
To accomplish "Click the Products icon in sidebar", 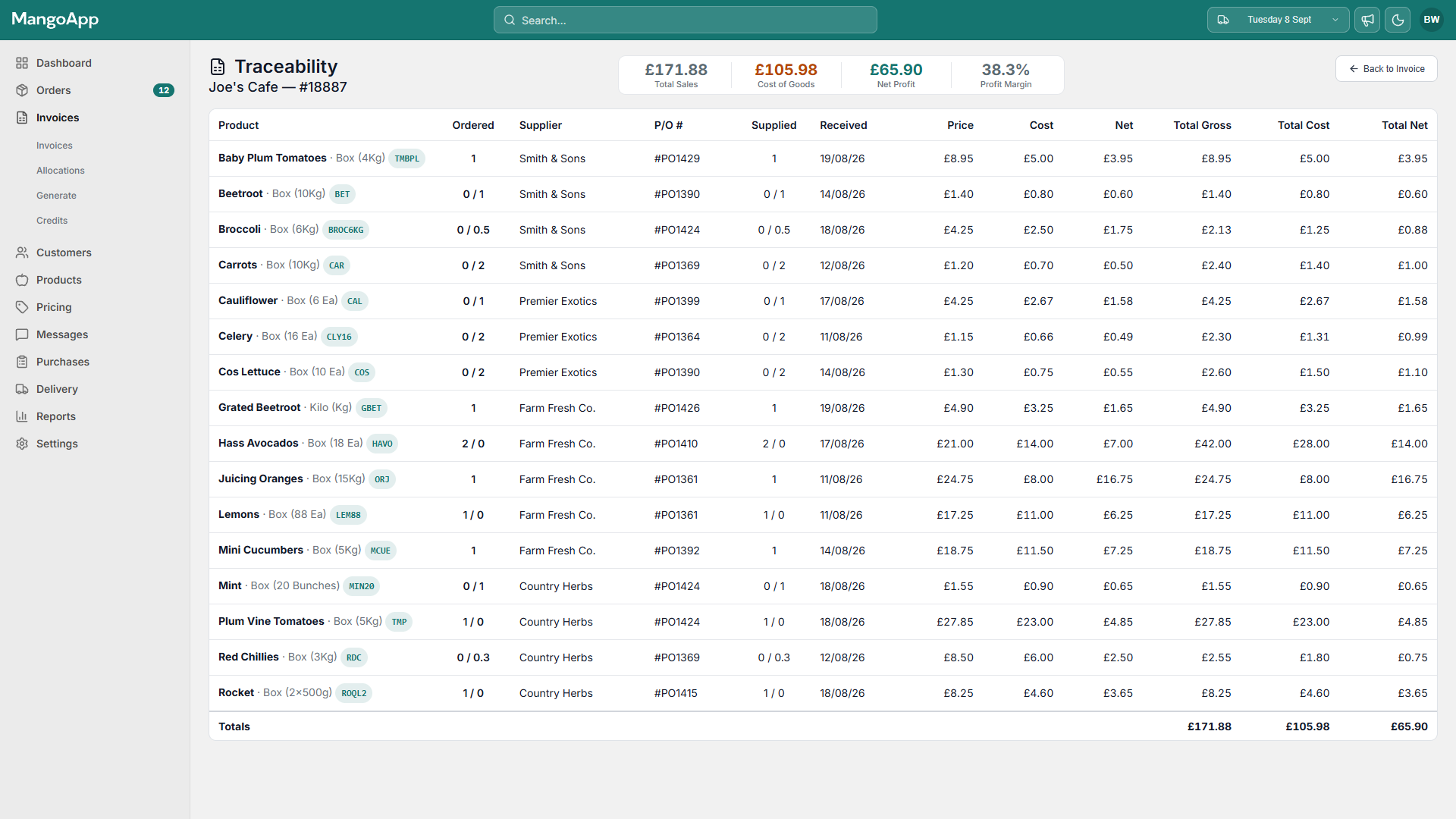I will point(22,280).
